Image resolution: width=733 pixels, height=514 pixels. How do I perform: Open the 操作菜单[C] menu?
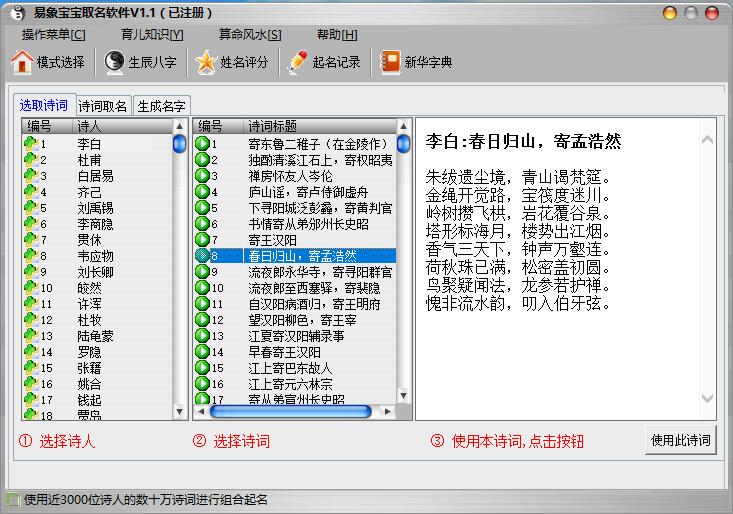coord(53,35)
